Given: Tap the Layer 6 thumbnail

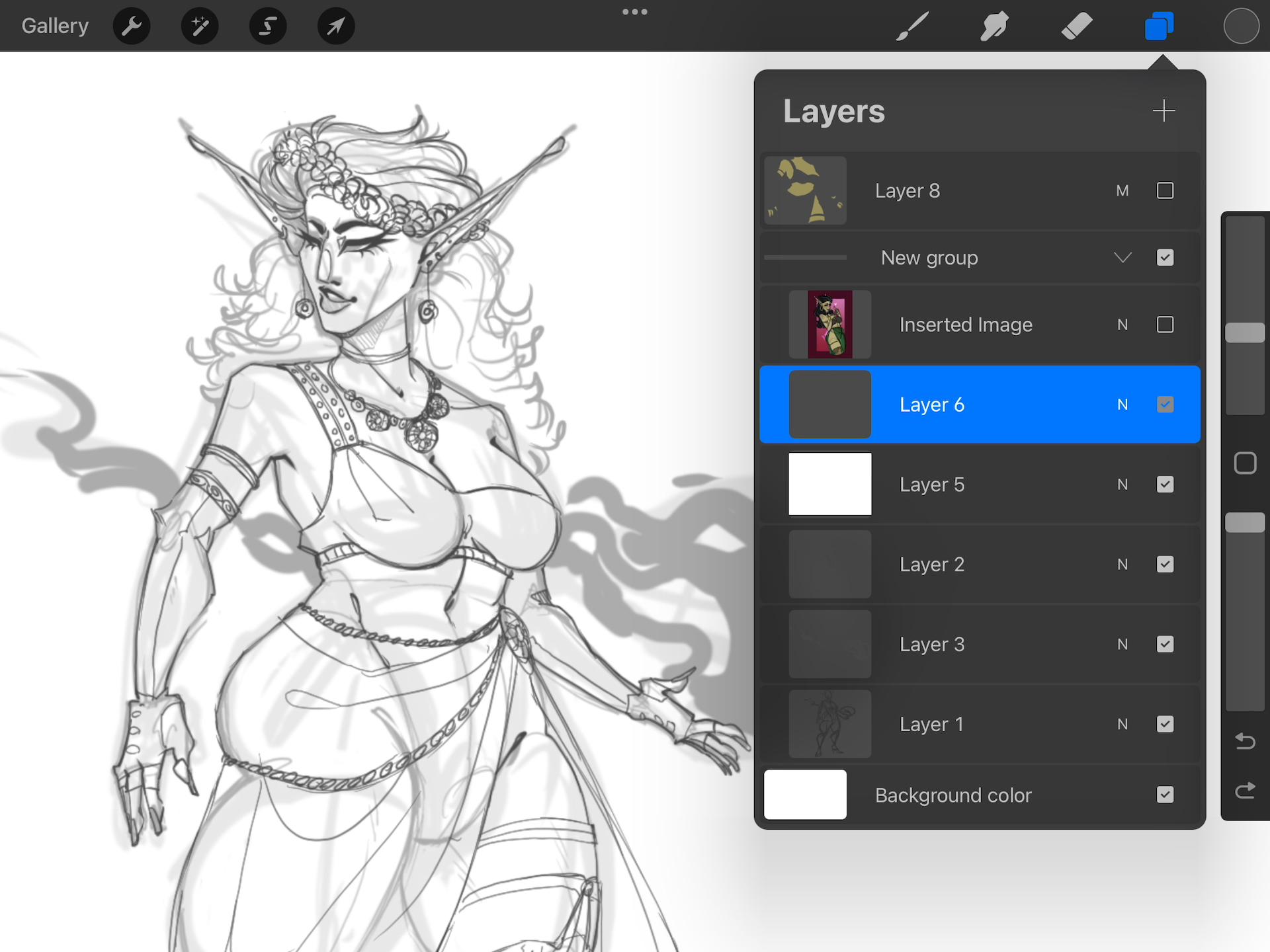Looking at the screenshot, I should pos(829,404).
